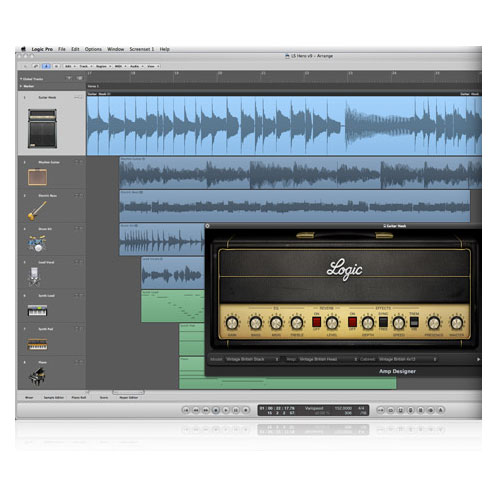Click the Synth Pad keyboard icon
500x480 pixels.
tap(37, 344)
